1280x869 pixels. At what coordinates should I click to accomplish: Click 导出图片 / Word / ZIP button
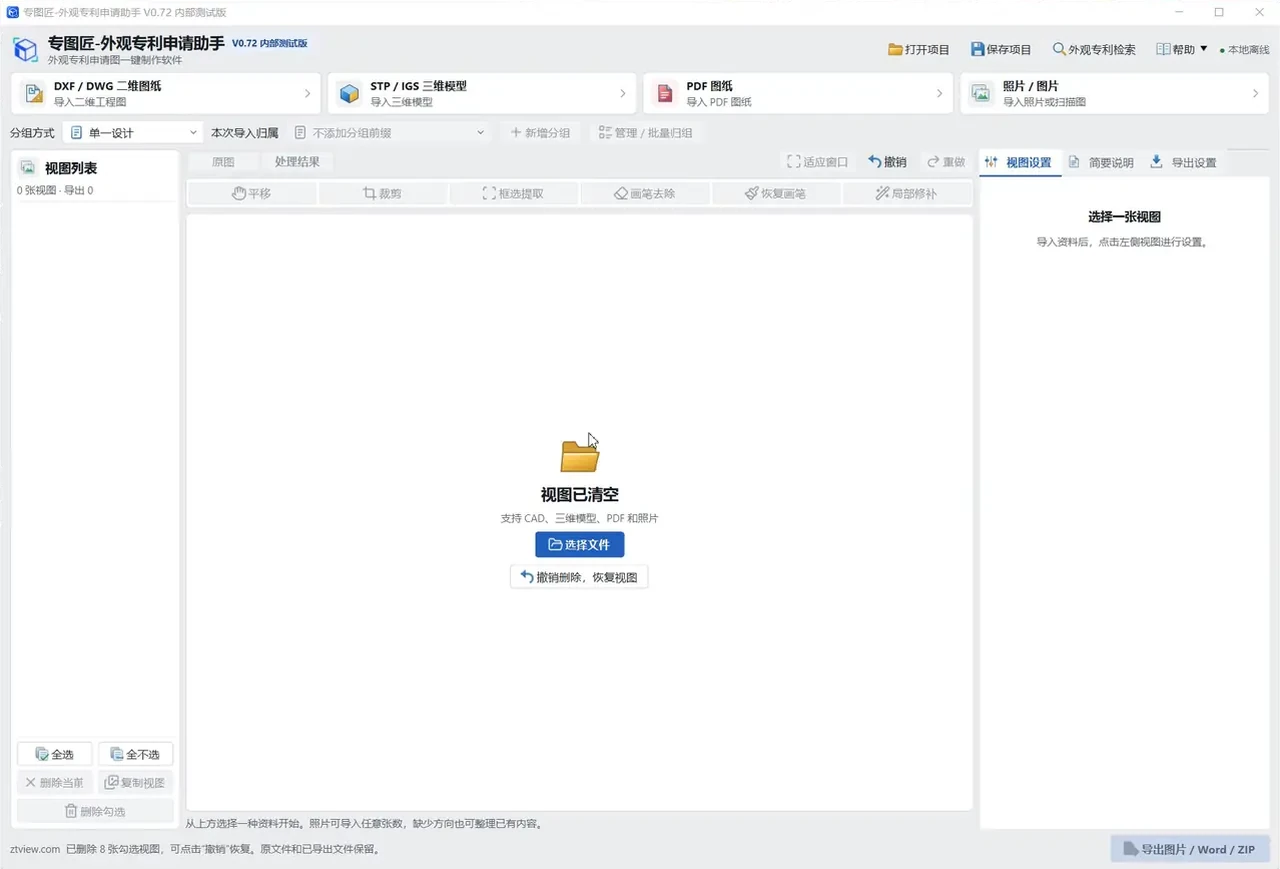1190,849
